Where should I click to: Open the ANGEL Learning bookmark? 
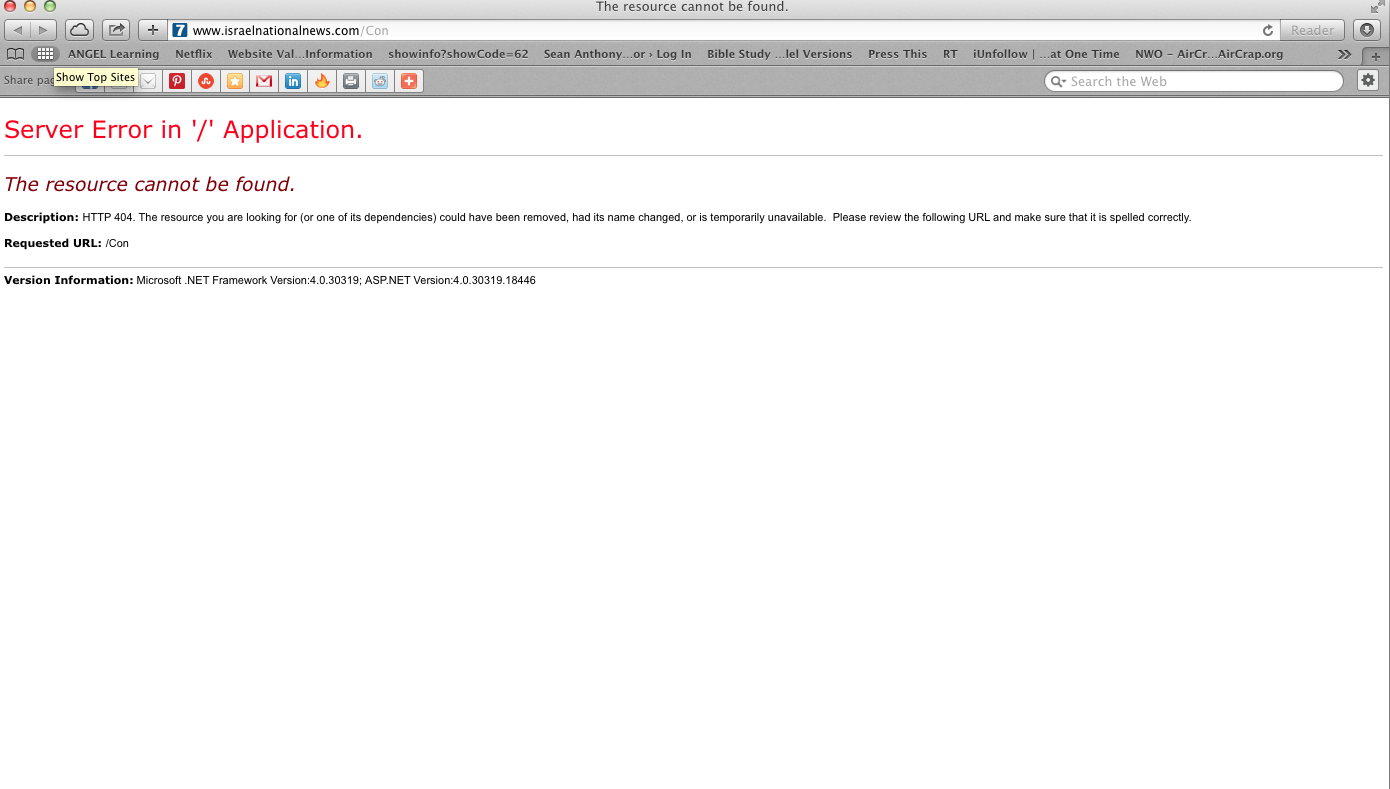(113, 54)
